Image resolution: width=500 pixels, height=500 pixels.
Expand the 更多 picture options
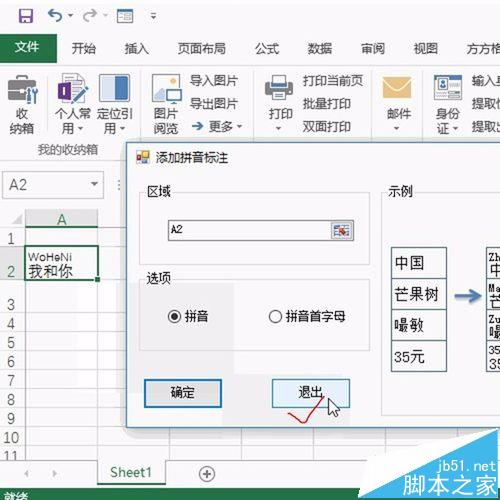click(x=217, y=127)
